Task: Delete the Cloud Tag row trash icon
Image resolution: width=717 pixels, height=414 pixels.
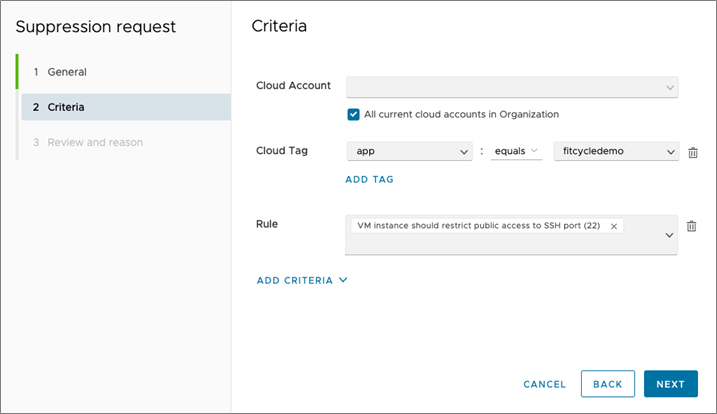Action: [x=693, y=152]
